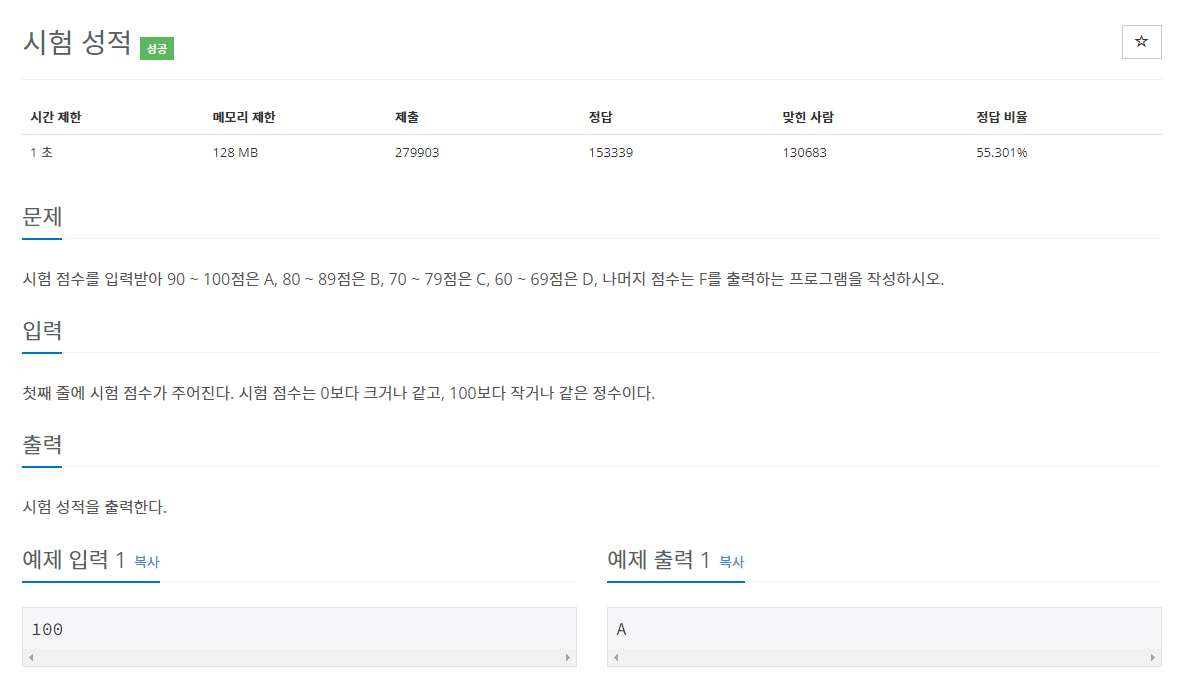Click the 정답 비율 column header

pyautogui.click(x=1002, y=117)
